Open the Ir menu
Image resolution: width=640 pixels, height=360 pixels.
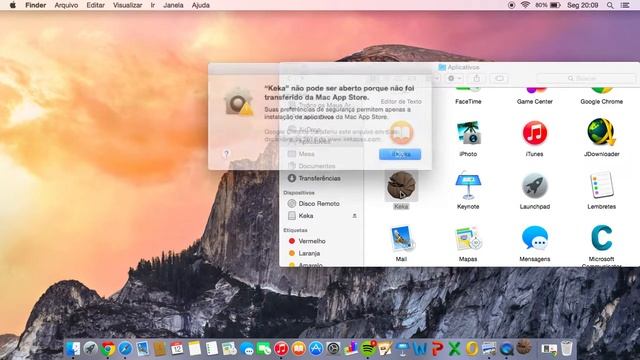click(153, 5)
